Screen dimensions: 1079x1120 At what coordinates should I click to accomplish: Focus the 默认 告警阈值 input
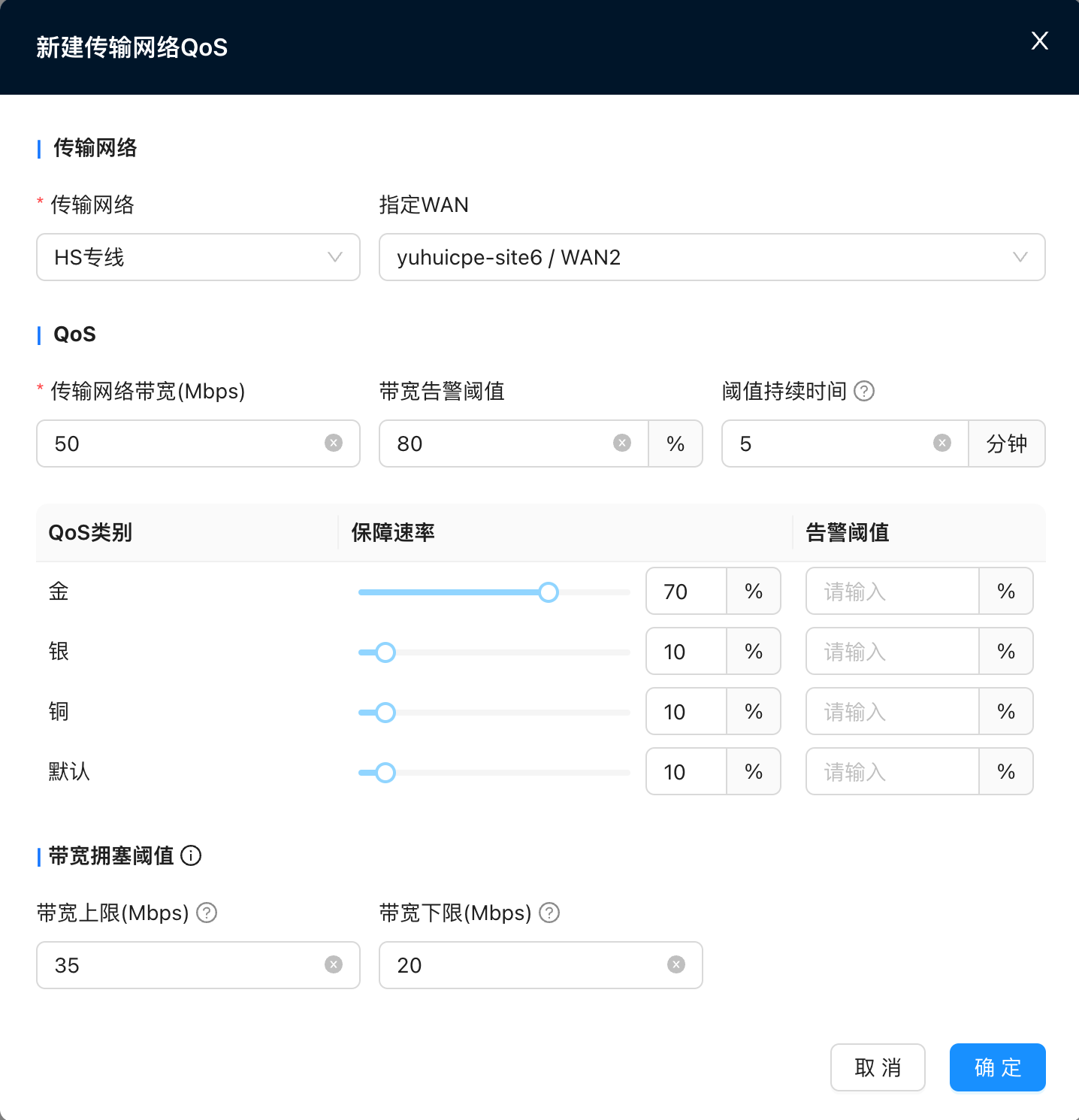tap(893, 772)
